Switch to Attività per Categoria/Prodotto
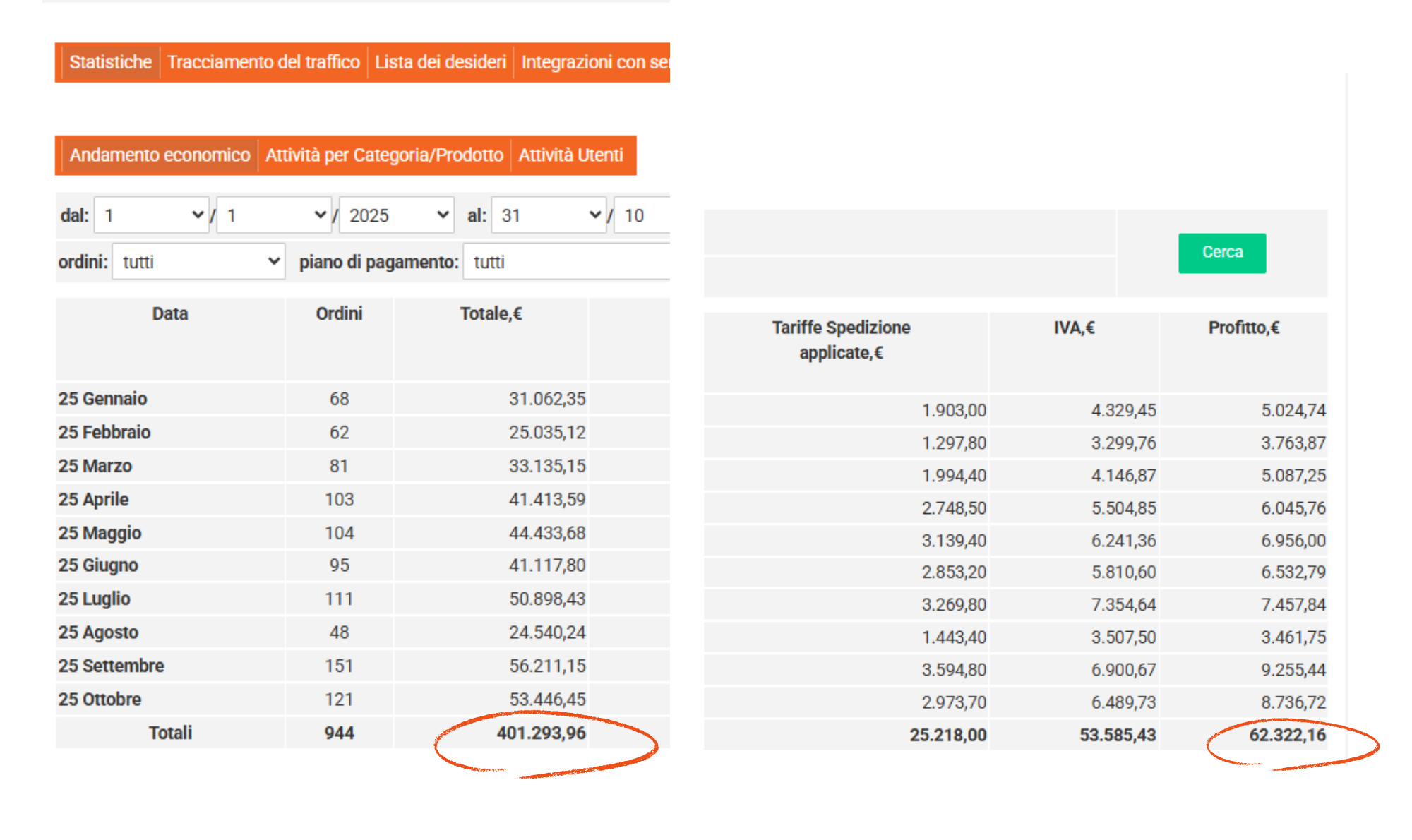This screenshot has height=840, width=1412. (384, 155)
